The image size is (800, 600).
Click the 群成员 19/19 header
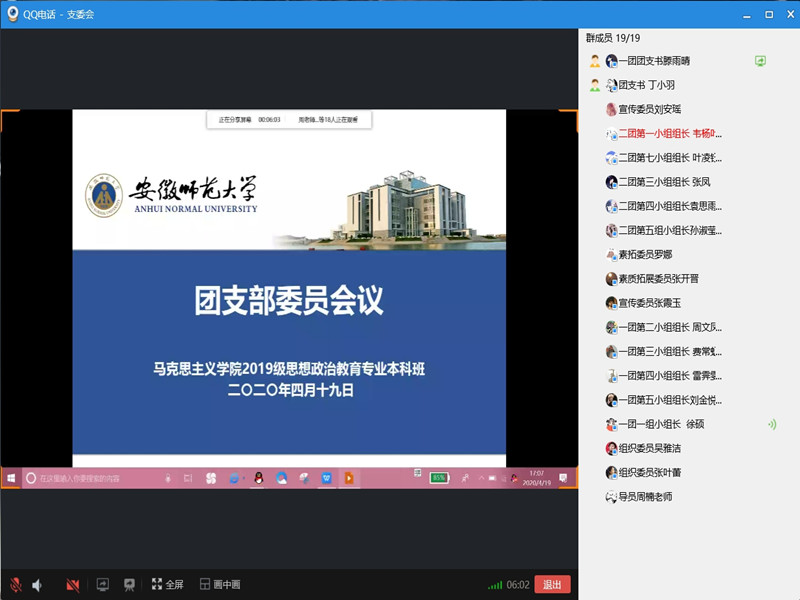tap(616, 37)
